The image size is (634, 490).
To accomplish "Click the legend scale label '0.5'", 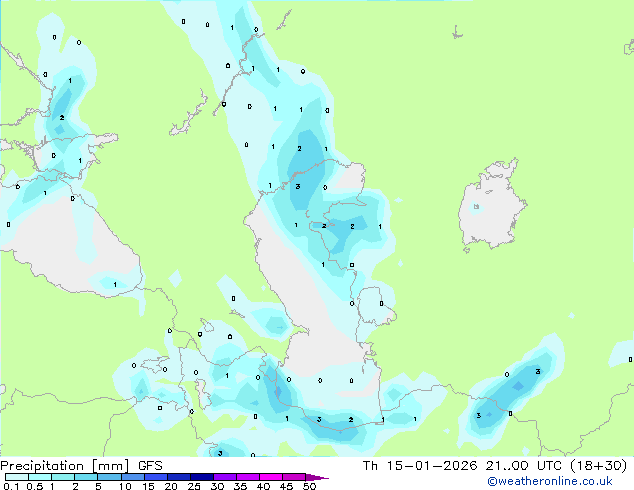I will tap(35, 486).
